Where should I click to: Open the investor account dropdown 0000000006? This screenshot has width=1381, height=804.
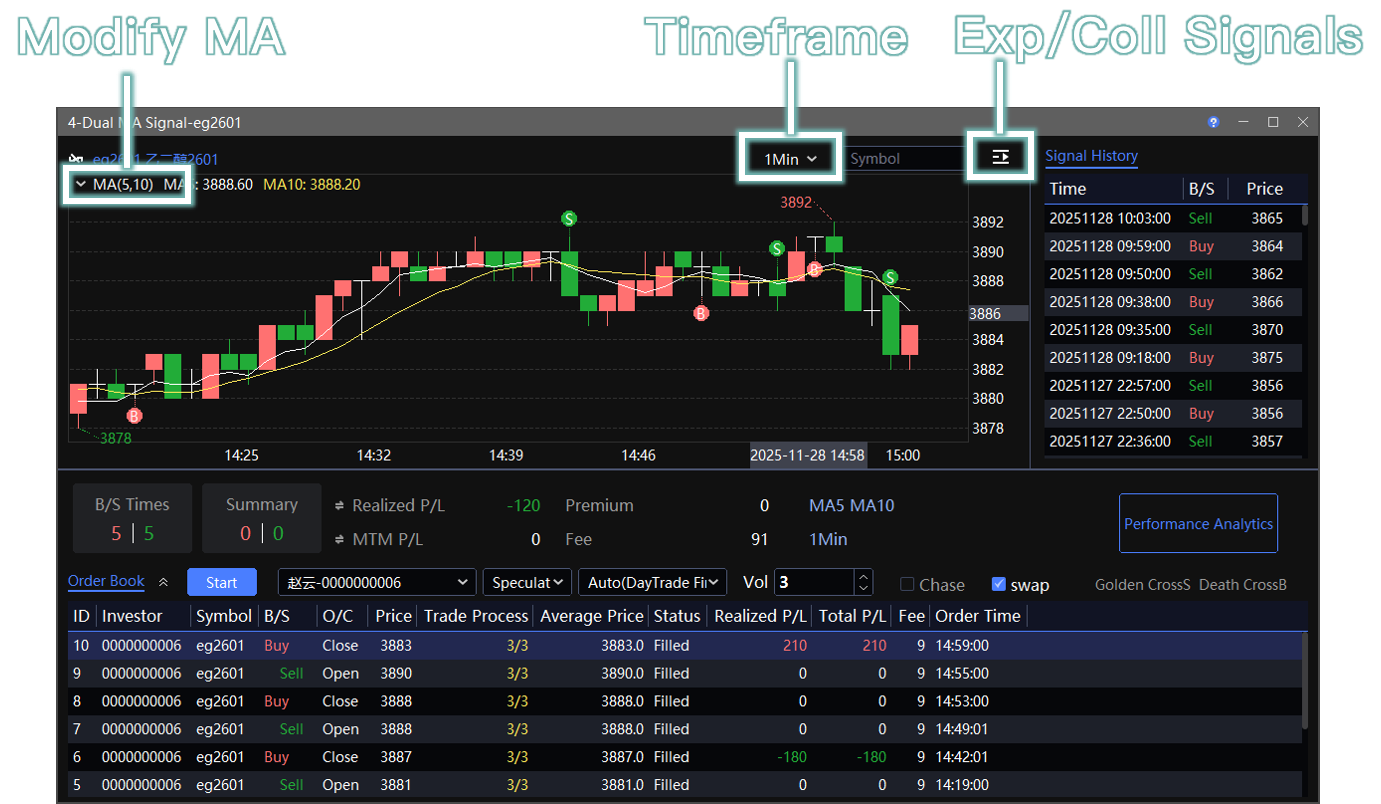coord(376,582)
